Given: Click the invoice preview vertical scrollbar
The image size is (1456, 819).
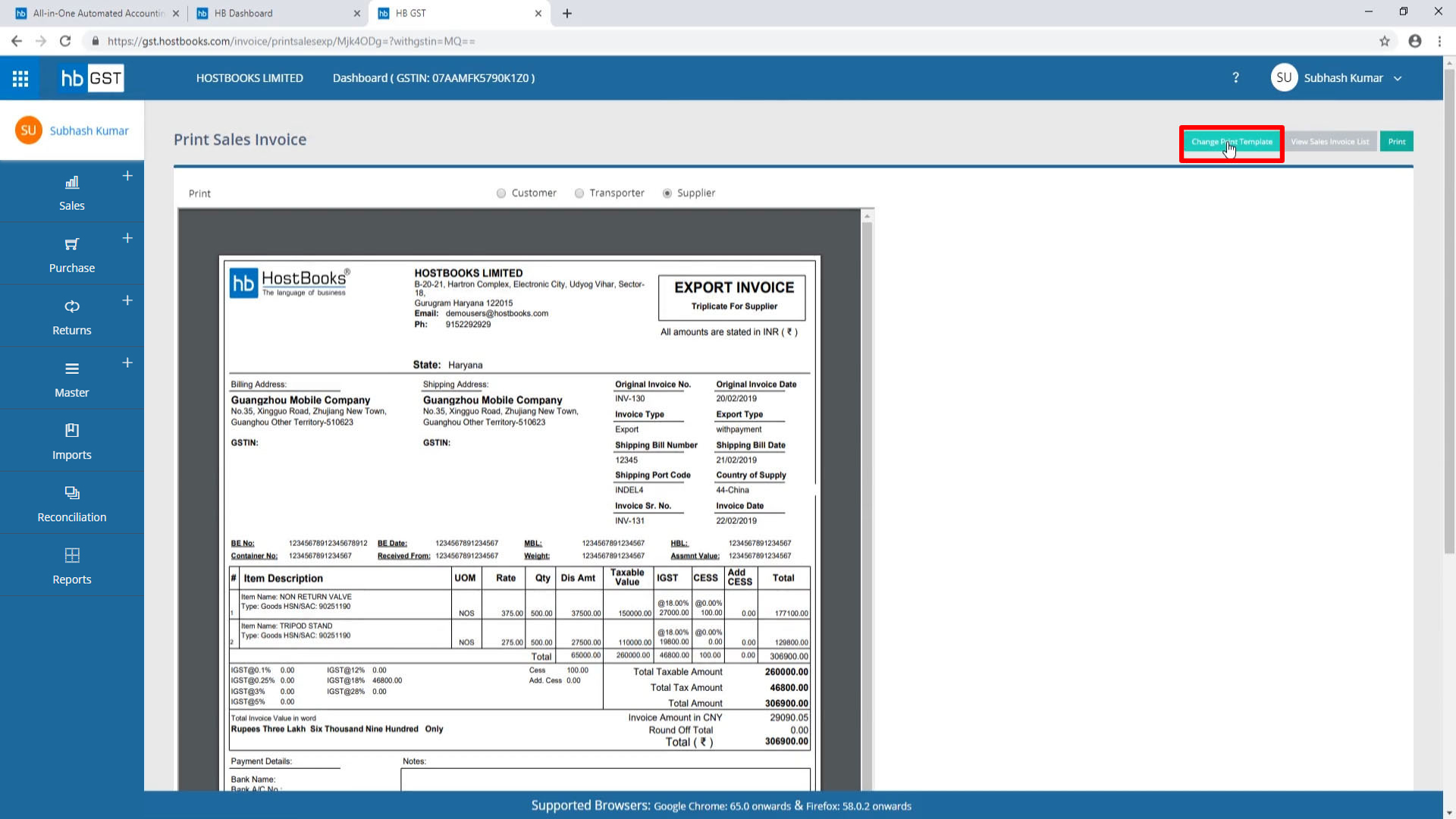Looking at the screenshot, I should pos(867,500).
